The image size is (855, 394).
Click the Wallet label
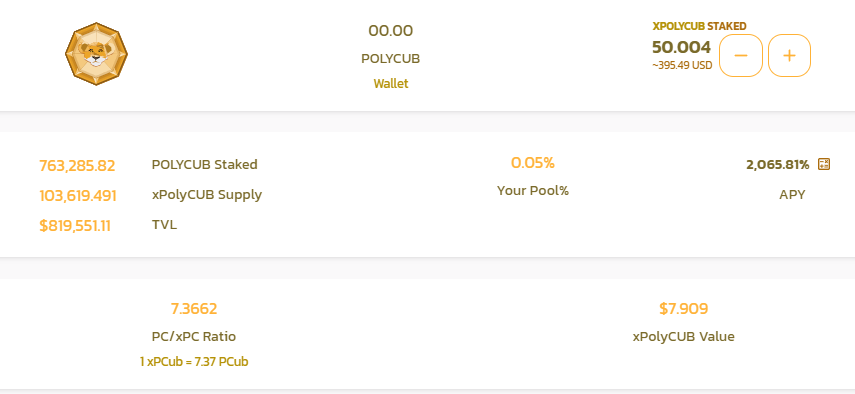click(391, 83)
